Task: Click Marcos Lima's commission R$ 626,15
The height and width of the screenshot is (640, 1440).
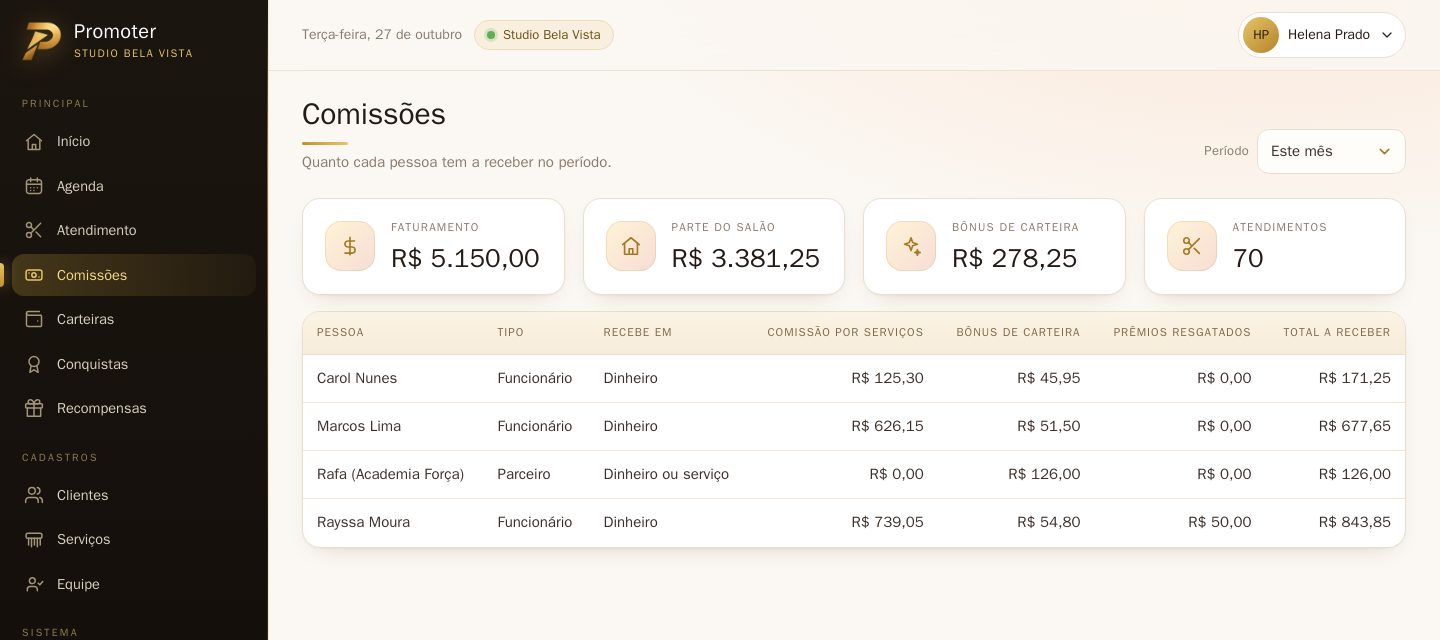Action: 888,426
